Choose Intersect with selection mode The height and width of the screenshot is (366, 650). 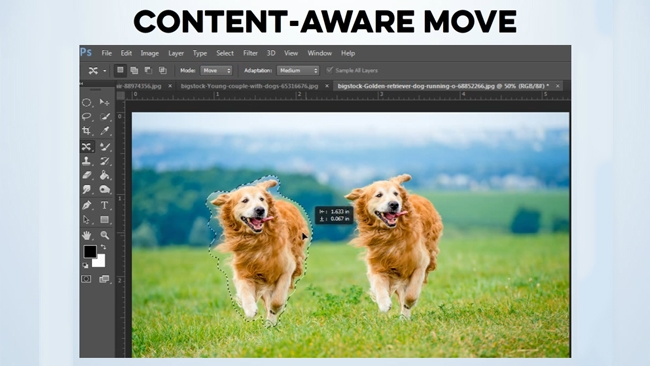pyautogui.click(x=163, y=70)
